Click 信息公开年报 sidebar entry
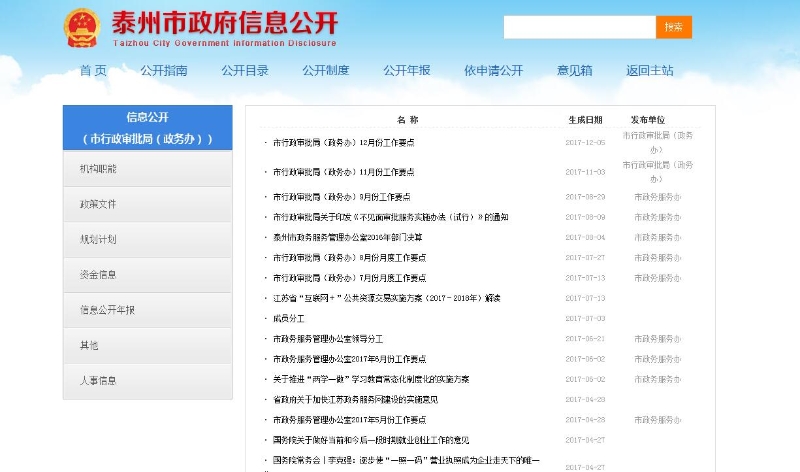 [x=107, y=310]
